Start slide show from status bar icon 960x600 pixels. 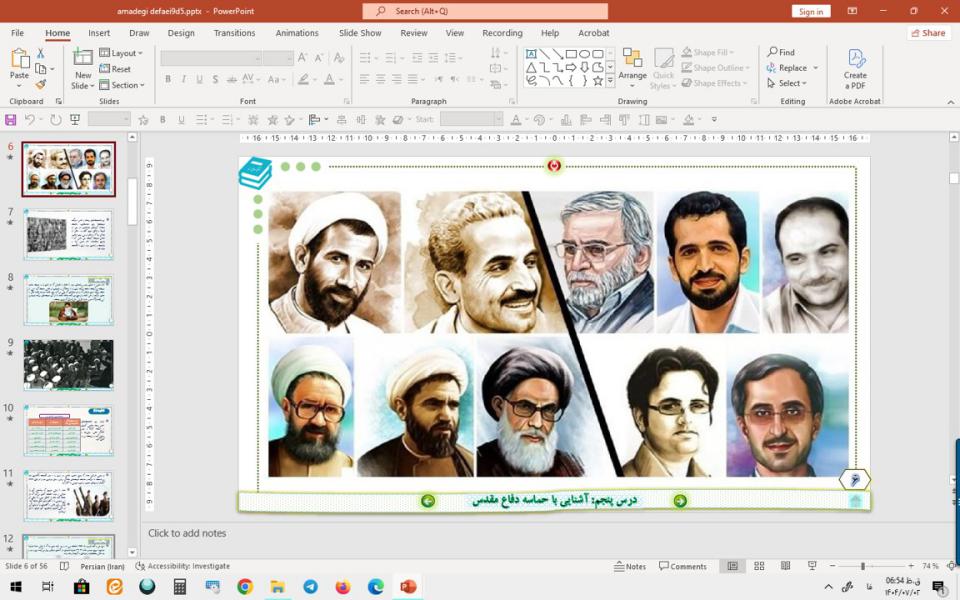tap(812, 566)
